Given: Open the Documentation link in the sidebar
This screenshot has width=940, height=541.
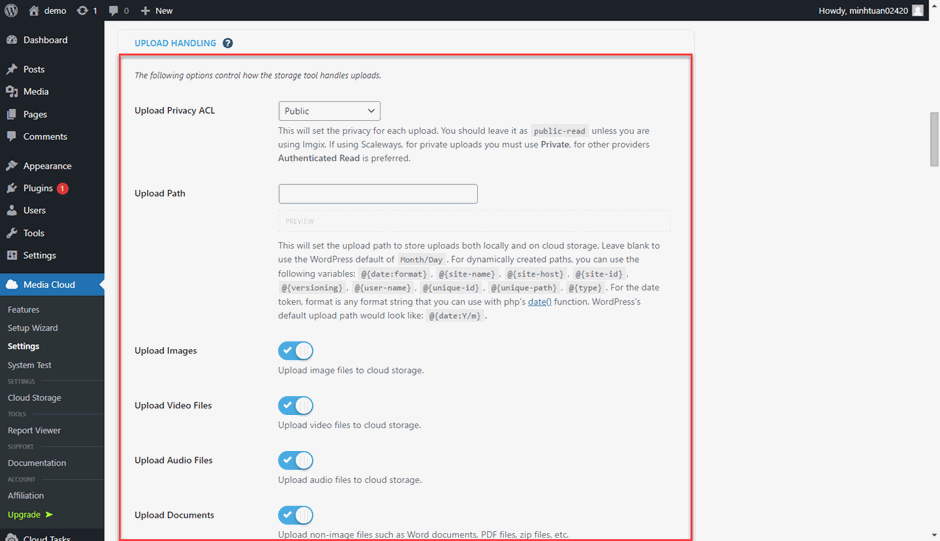Looking at the screenshot, I should (x=37, y=463).
